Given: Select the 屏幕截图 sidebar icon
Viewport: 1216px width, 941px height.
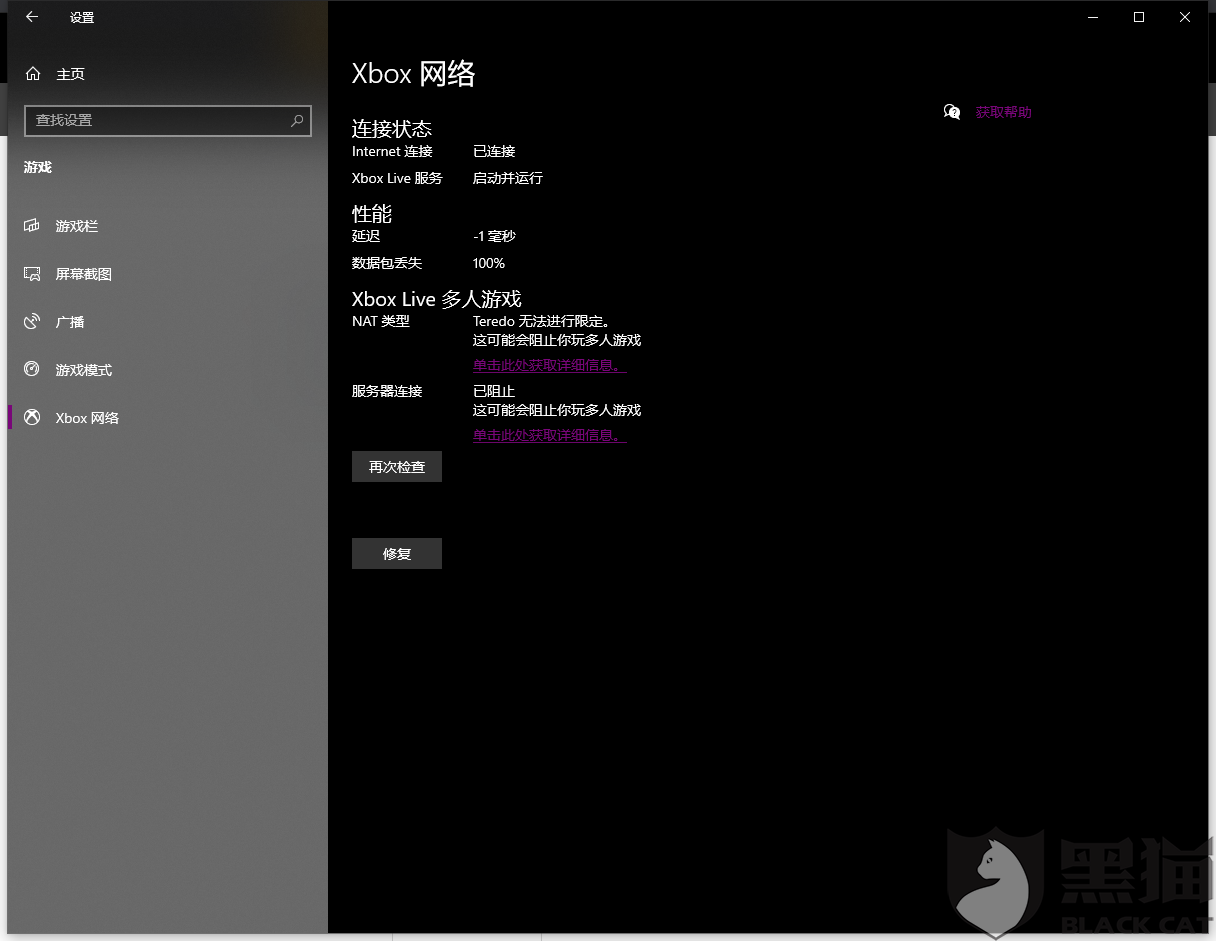Looking at the screenshot, I should tap(32, 274).
